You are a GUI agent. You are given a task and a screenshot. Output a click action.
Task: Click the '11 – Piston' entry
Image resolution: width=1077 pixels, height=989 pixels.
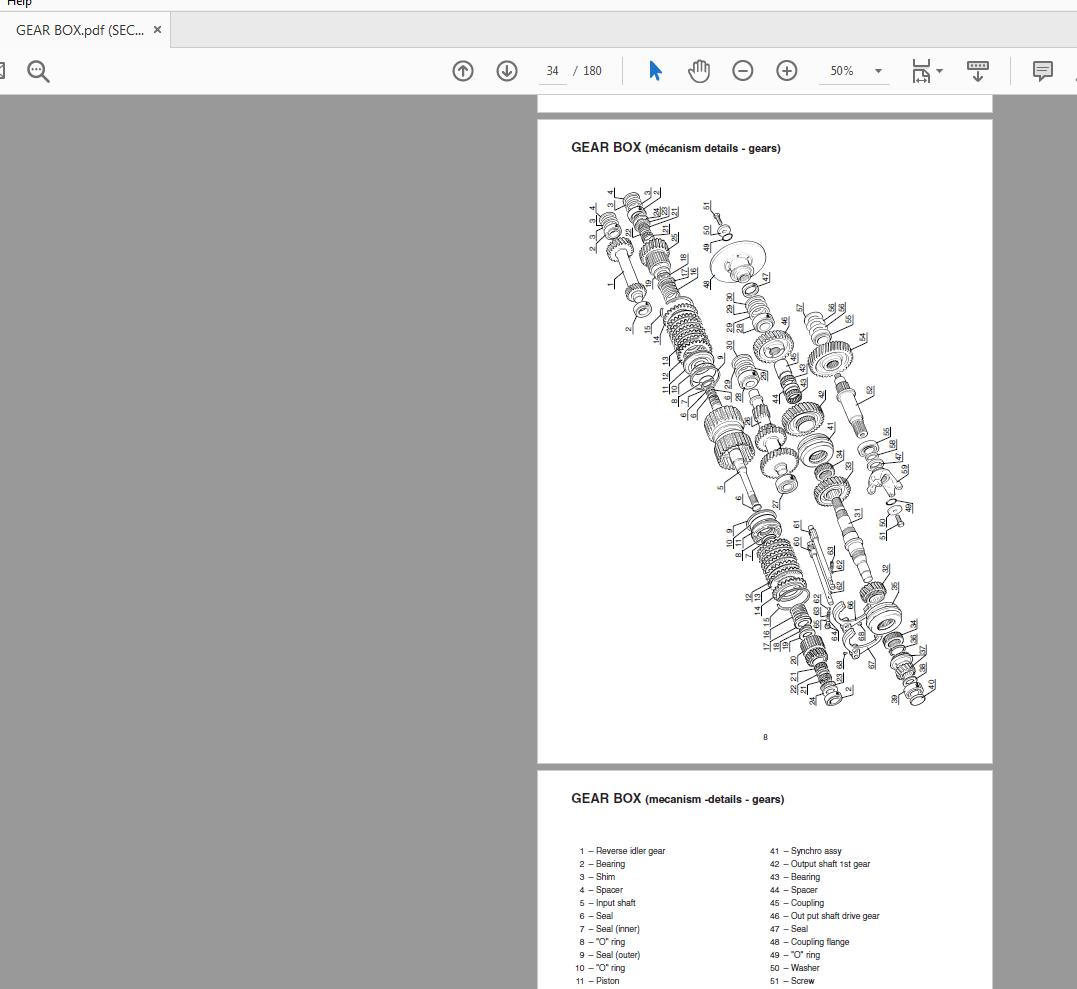click(598, 981)
